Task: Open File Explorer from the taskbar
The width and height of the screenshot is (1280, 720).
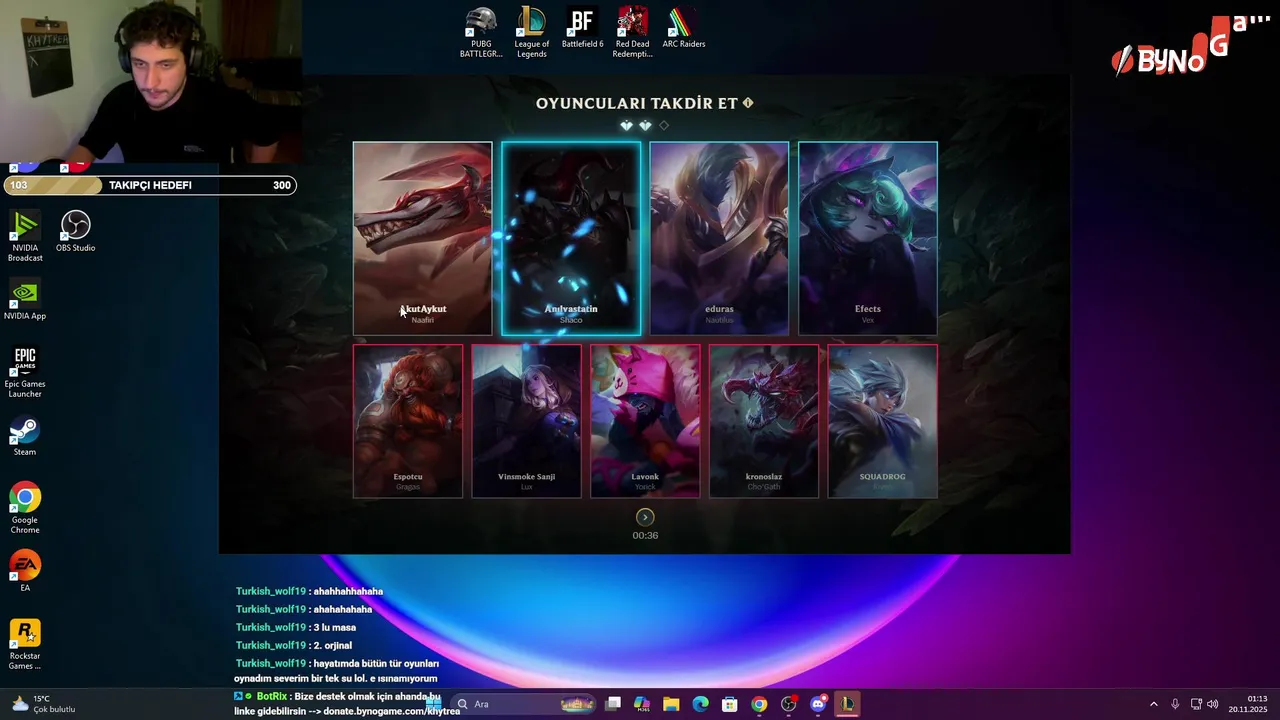Action: 671,704
